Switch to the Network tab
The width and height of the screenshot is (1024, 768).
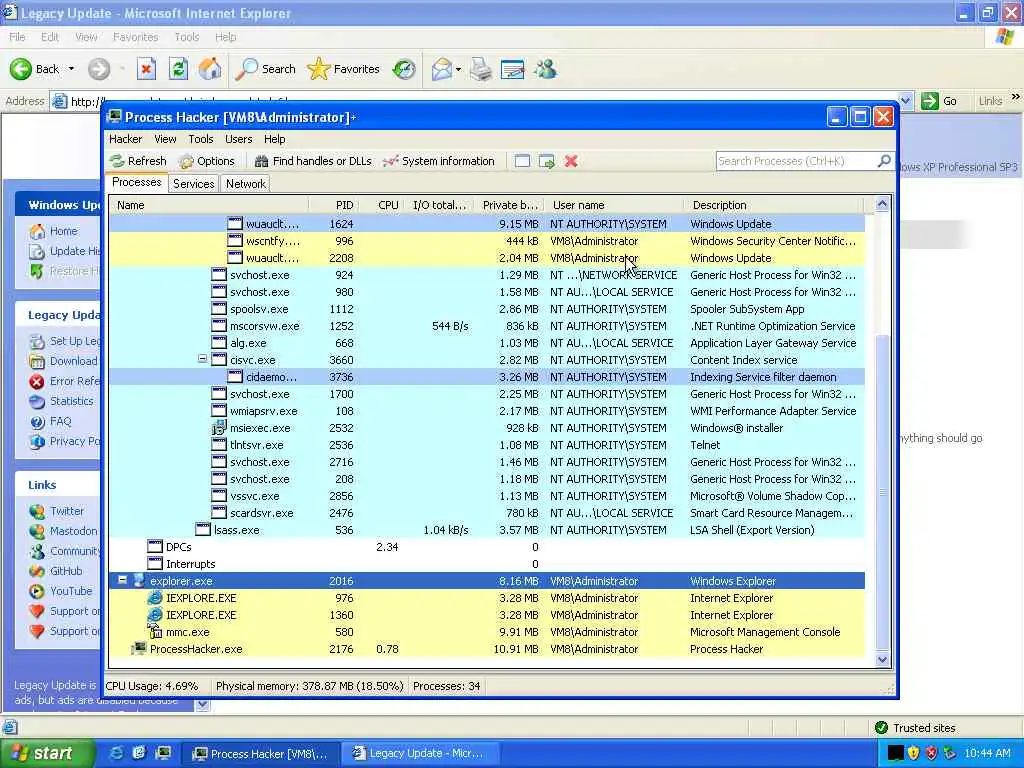pyautogui.click(x=246, y=184)
